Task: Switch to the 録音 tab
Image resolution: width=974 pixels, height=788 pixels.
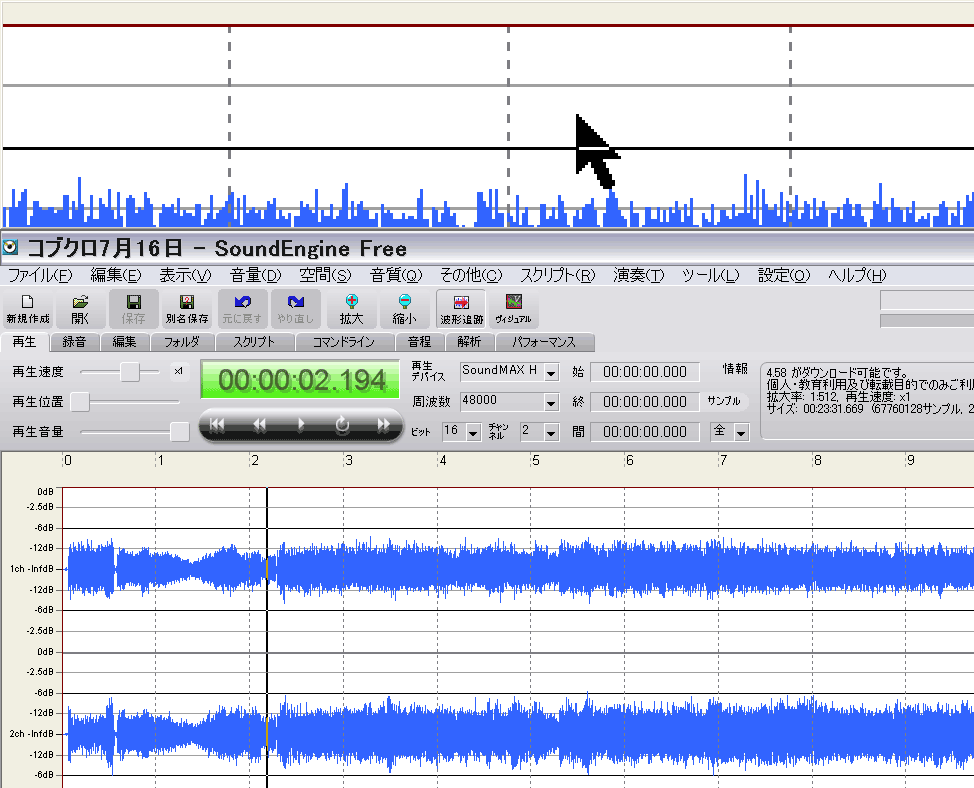Action: point(74,342)
